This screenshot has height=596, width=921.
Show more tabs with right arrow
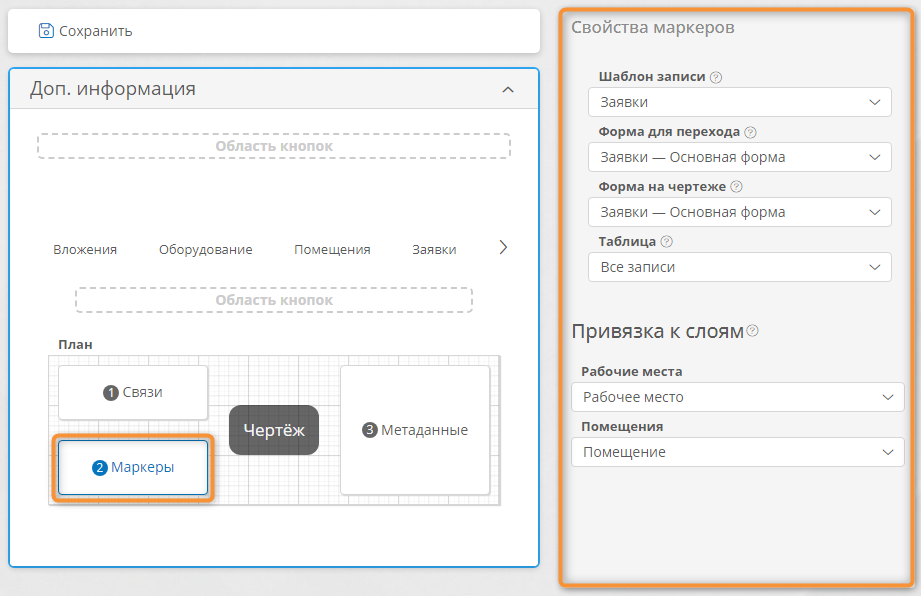[x=503, y=248]
